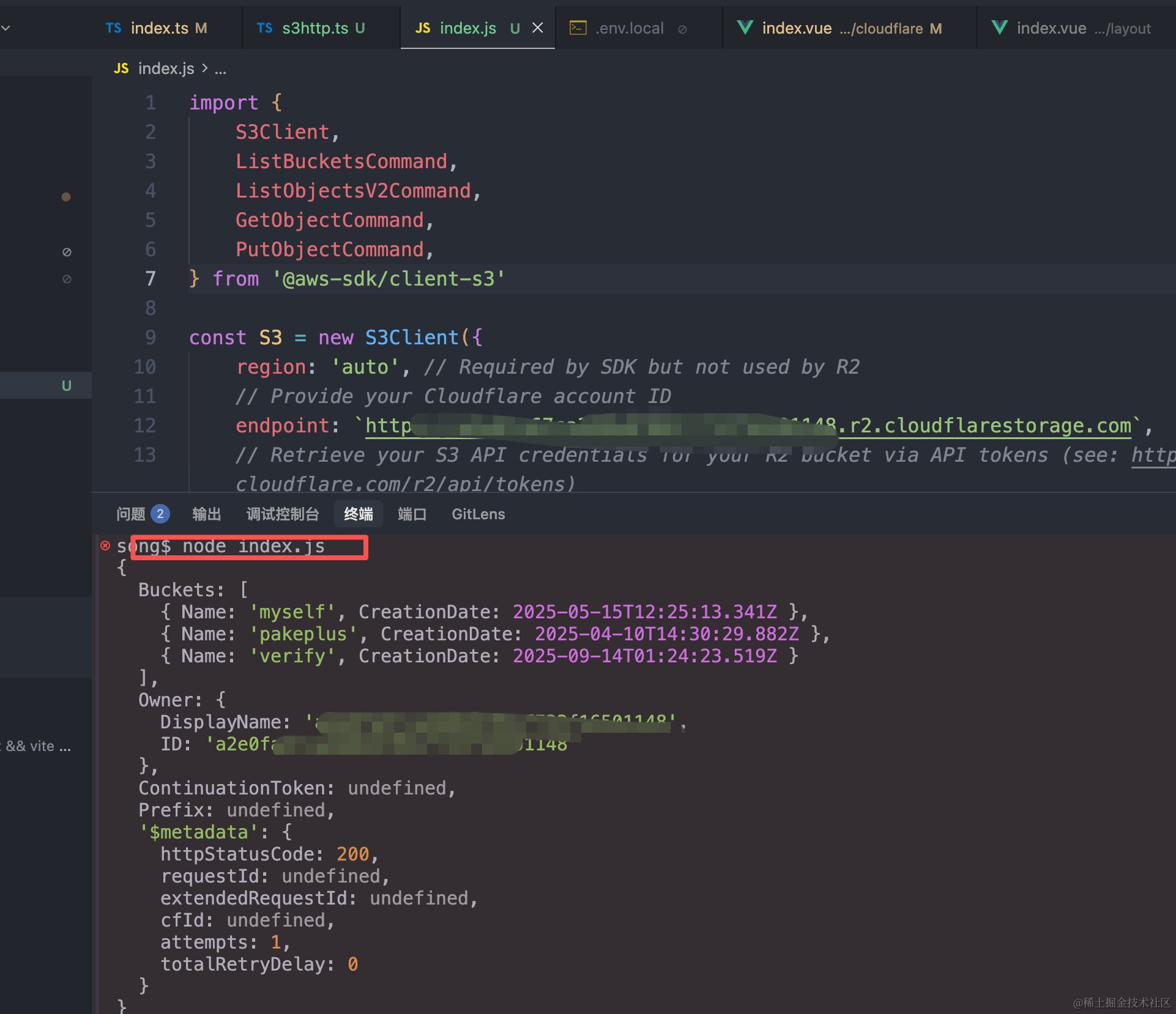This screenshot has width=1176, height=1014.
Task: Expand the breadcrumb chevron after index.js
Action: tap(205, 68)
